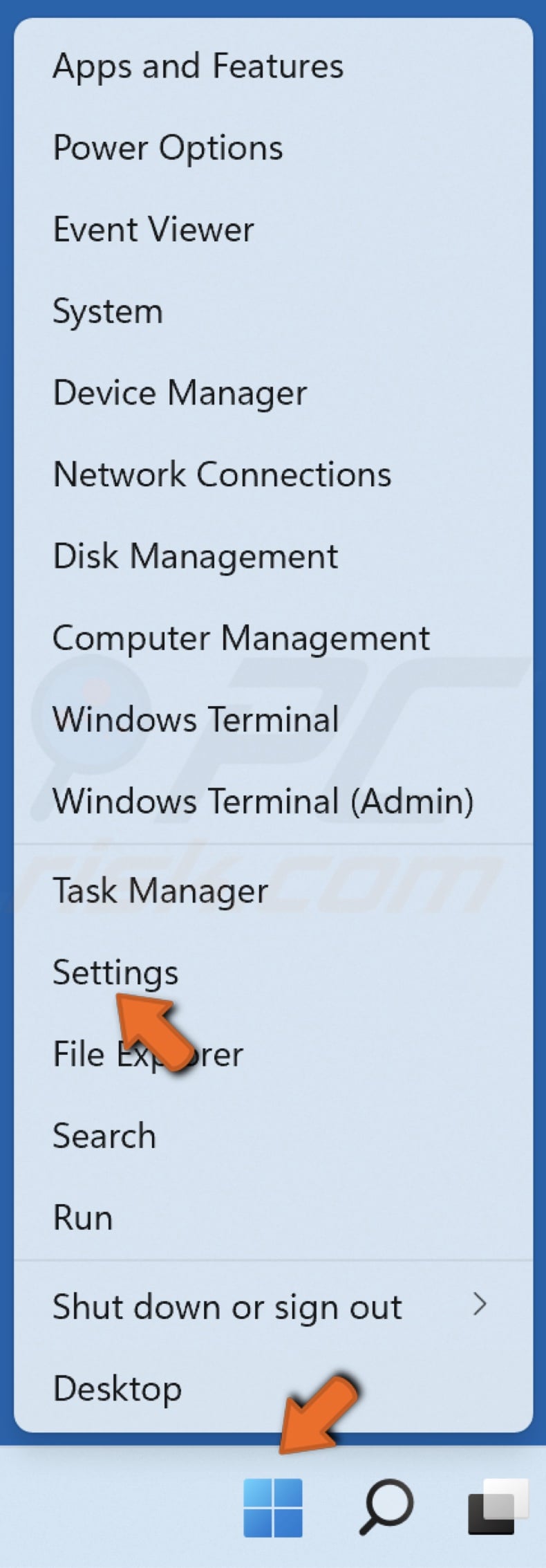
Task: Launch Disk Management
Action: (196, 555)
